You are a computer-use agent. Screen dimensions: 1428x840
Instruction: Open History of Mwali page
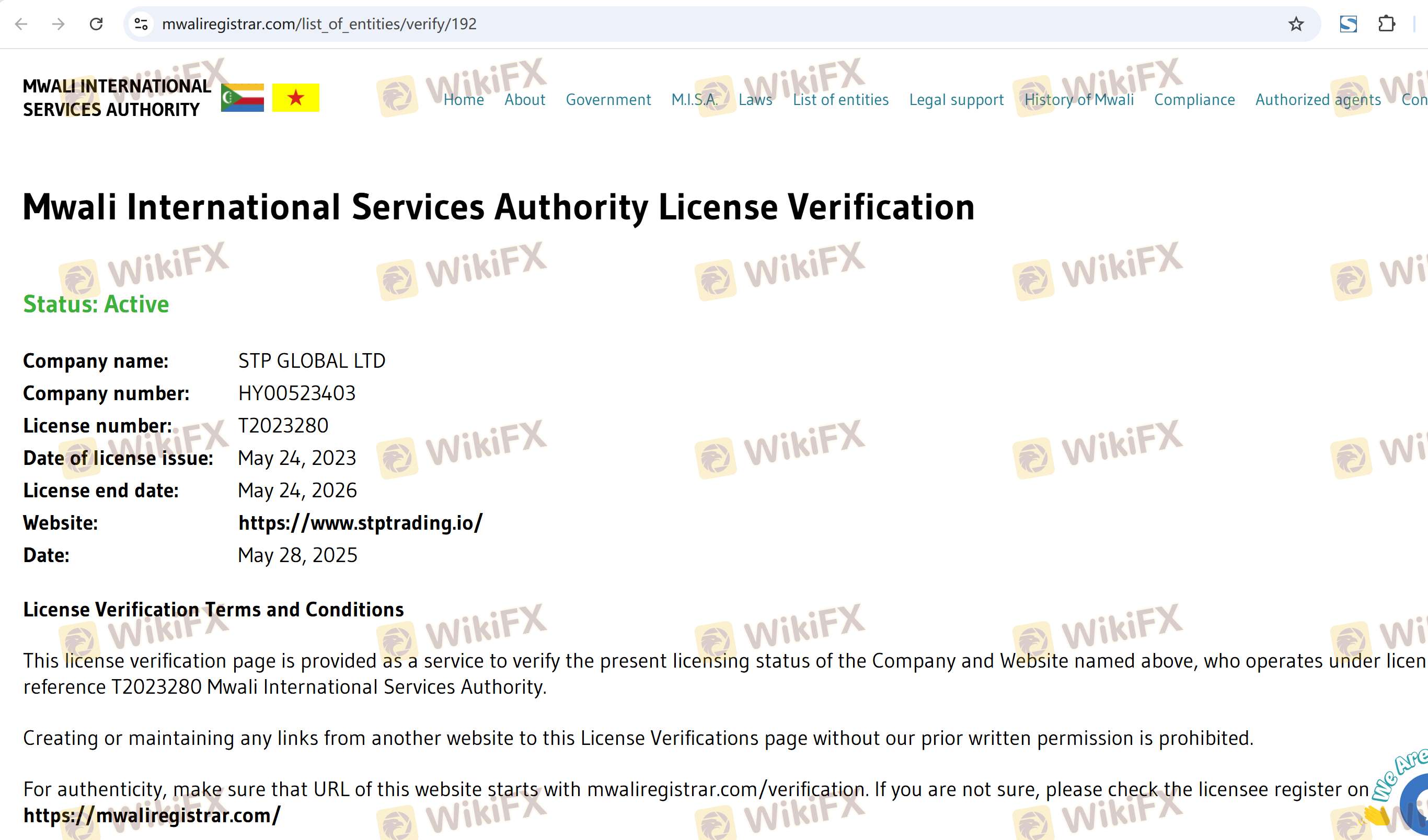1079,100
